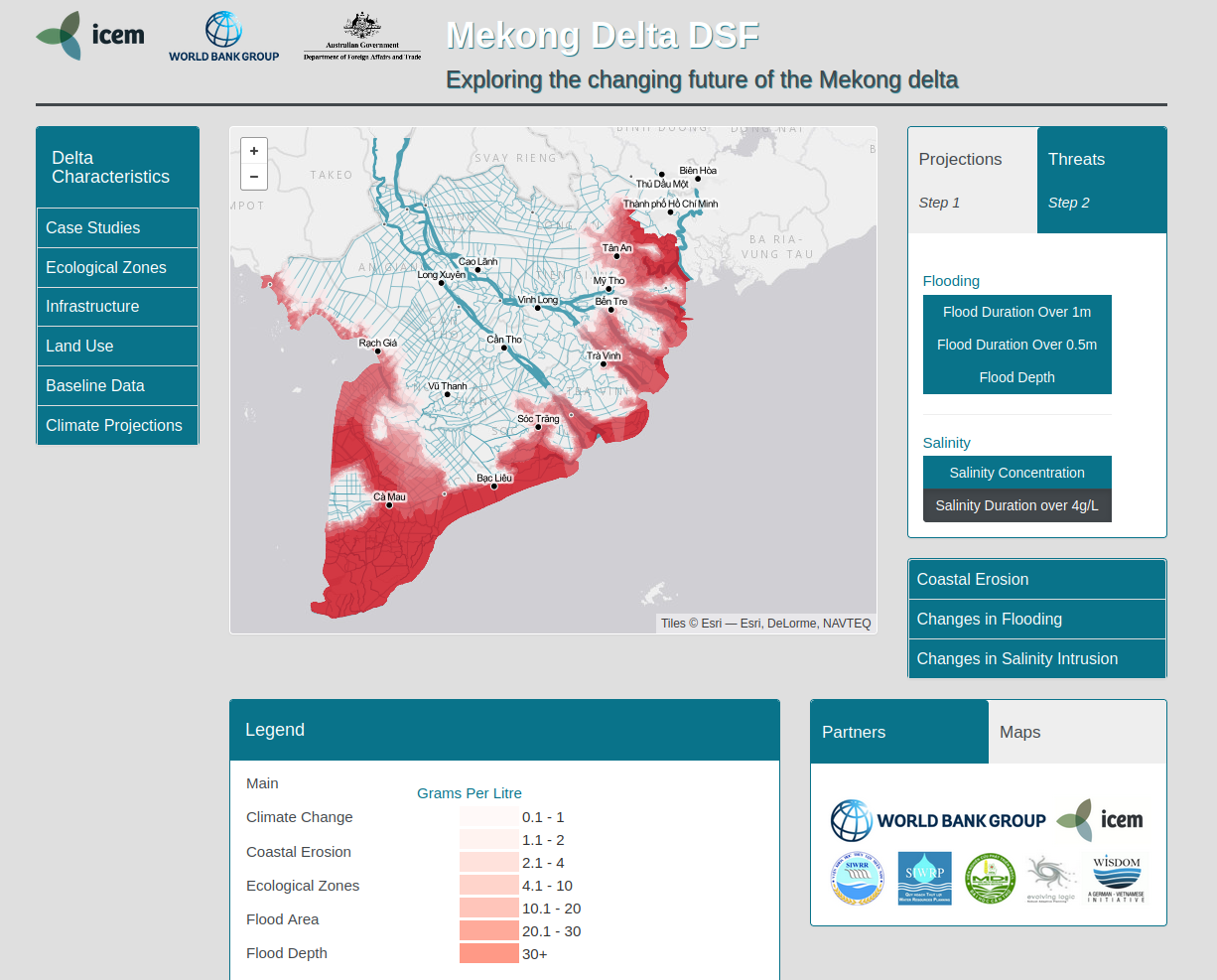This screenshot has width=1217, height=980.
Task: Select Ecological Zones in the legend list
Action: [x=303, y=886]
